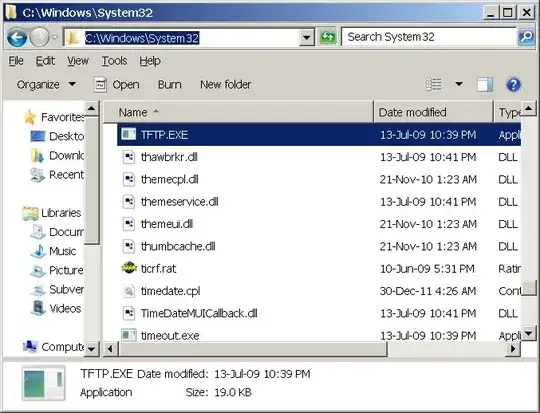Select the themeui.dll file icon
The image size is (540, 413).
click(129, 224)
